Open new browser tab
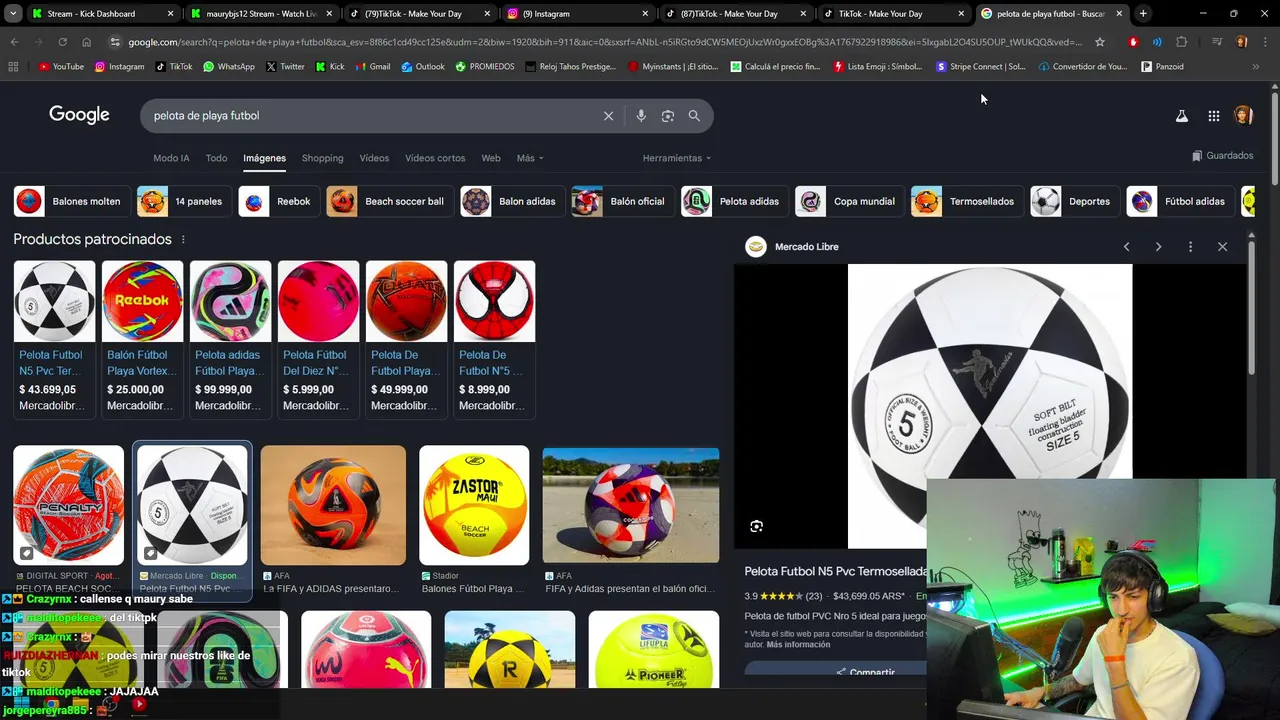 (1143, 14)
